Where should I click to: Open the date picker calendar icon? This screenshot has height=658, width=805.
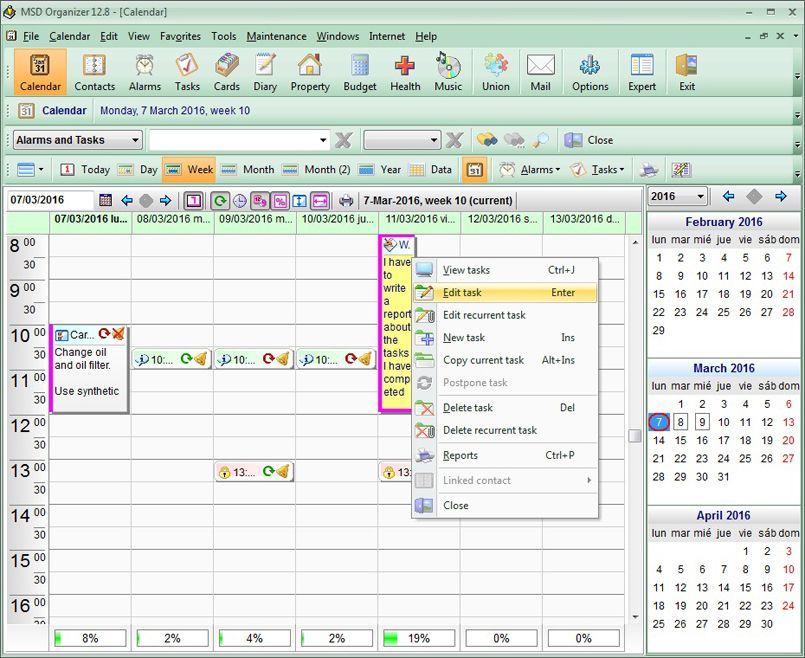point(105,200)
